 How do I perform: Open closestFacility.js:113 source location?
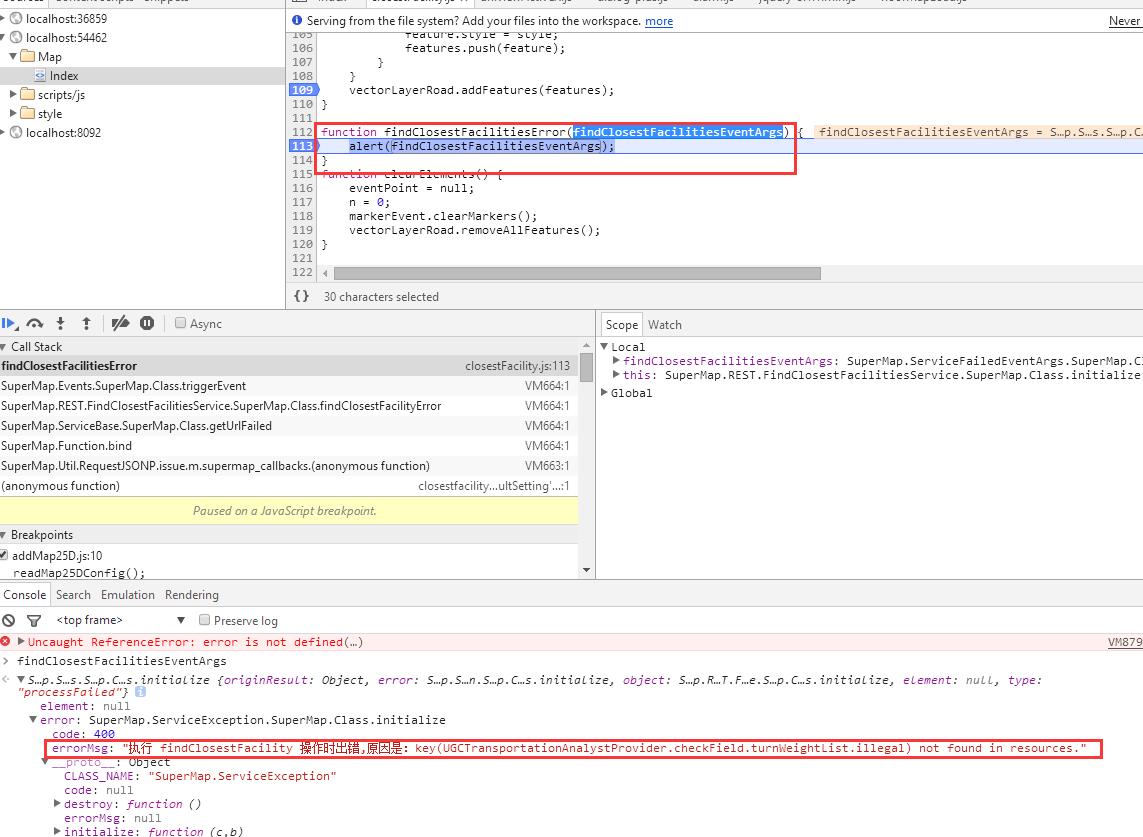tap(518, 366)
